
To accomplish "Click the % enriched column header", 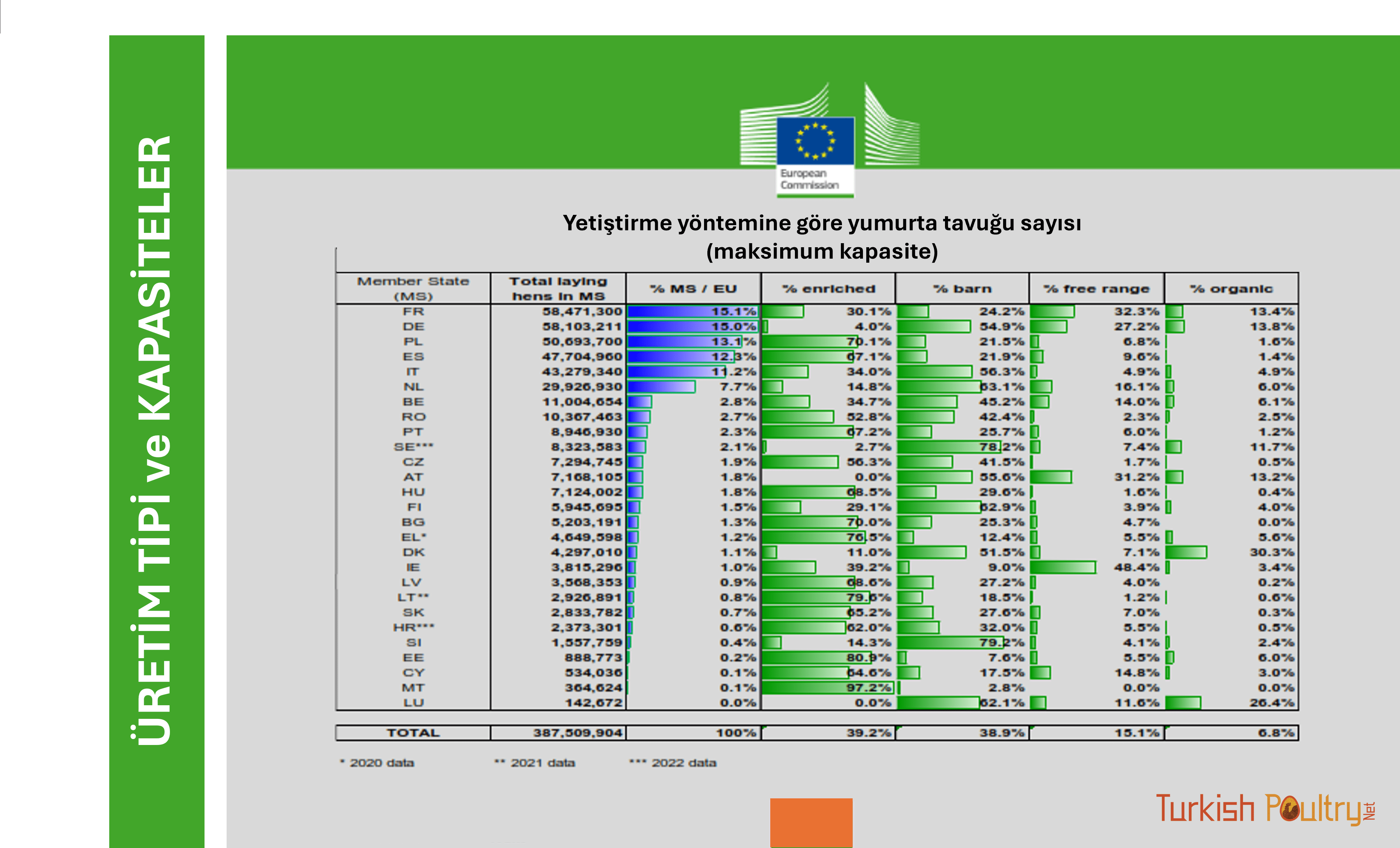I will [x=828, y=289].
